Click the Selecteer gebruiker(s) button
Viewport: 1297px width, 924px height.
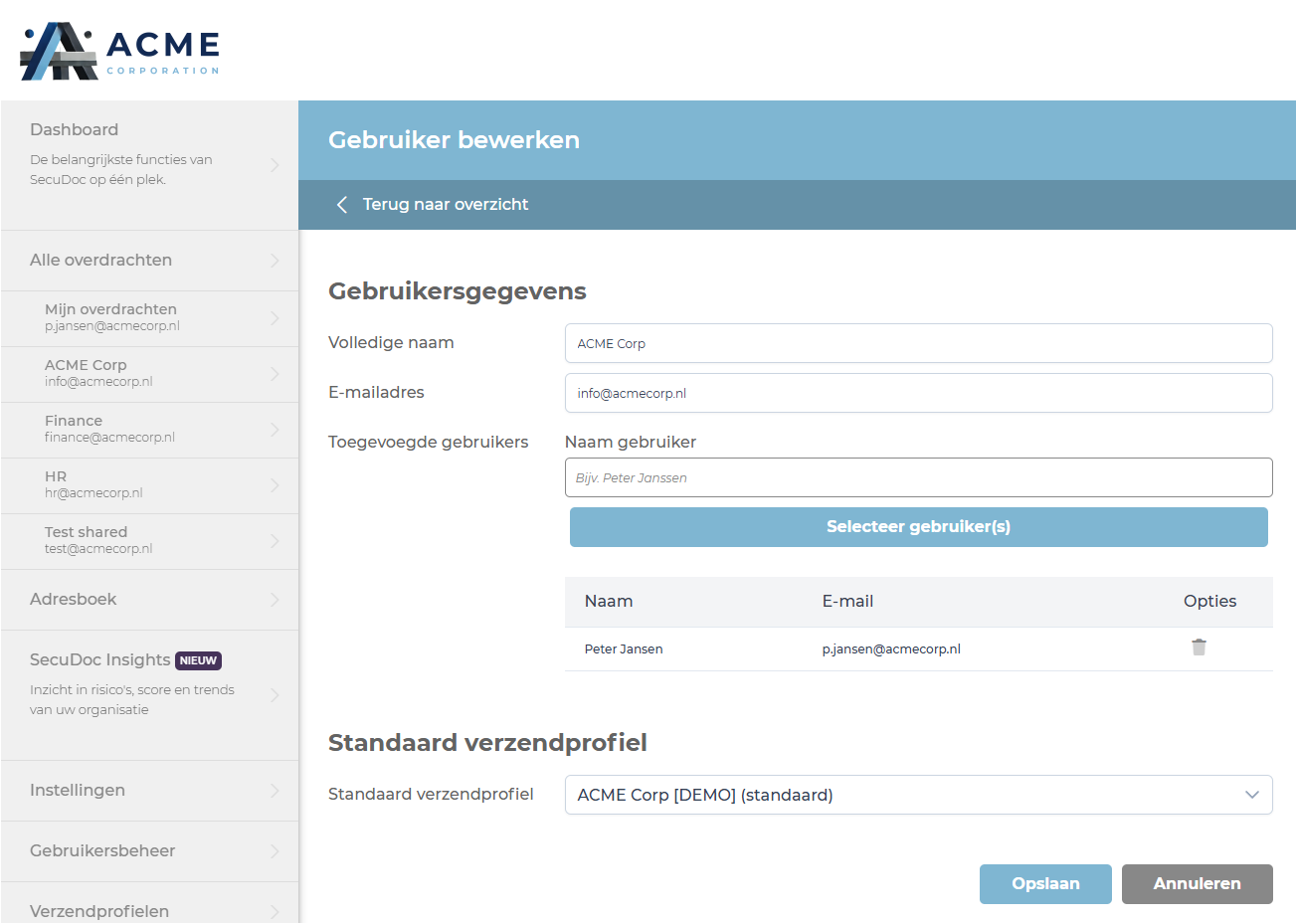tap(918, 527)
